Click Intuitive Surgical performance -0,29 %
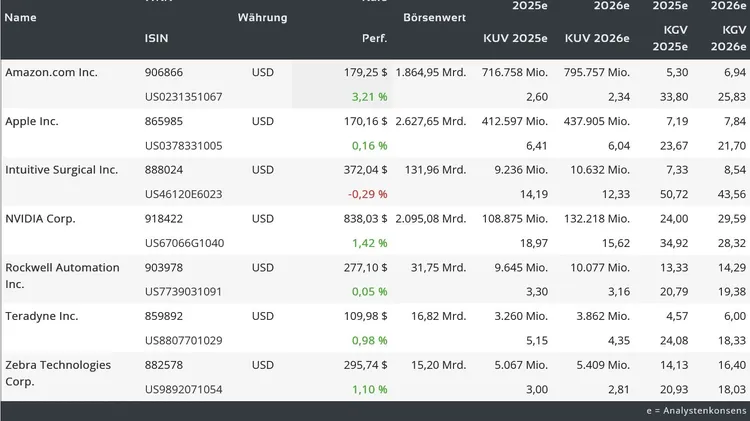Screen dimensions: 750x421 click(x=367, y=194)
